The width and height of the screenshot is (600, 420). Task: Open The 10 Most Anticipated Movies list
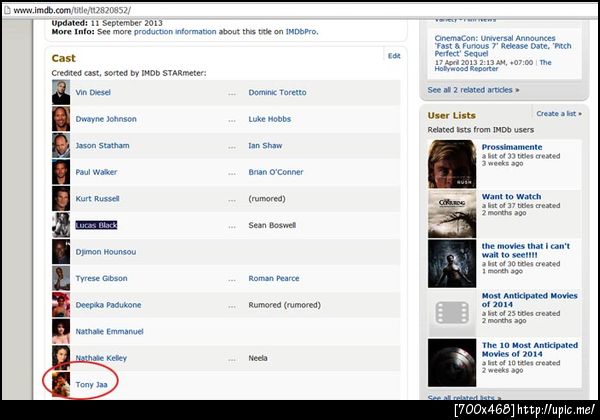[x=530, y=350]
